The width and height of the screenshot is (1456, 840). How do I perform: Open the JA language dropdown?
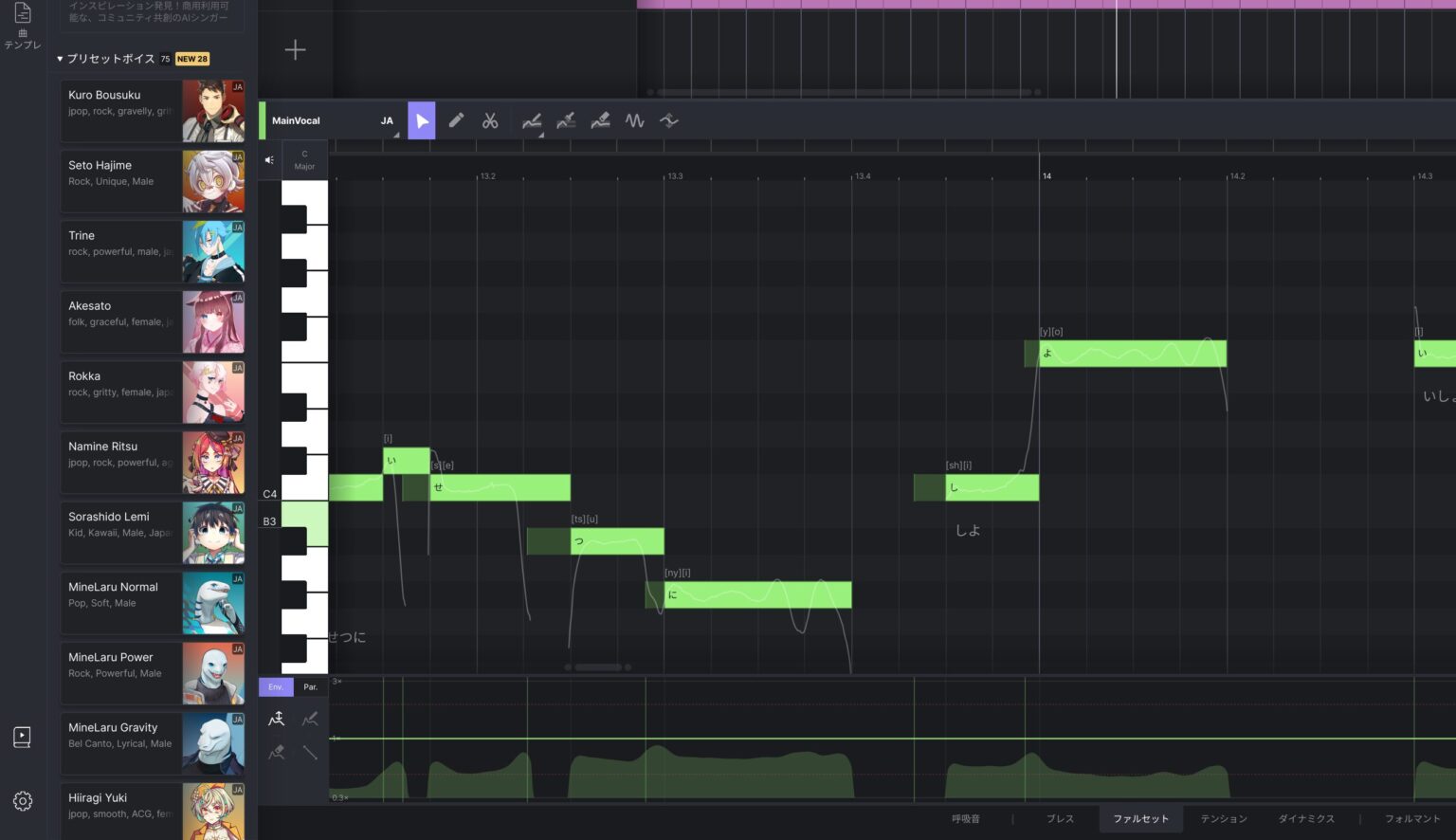[387, 120]
